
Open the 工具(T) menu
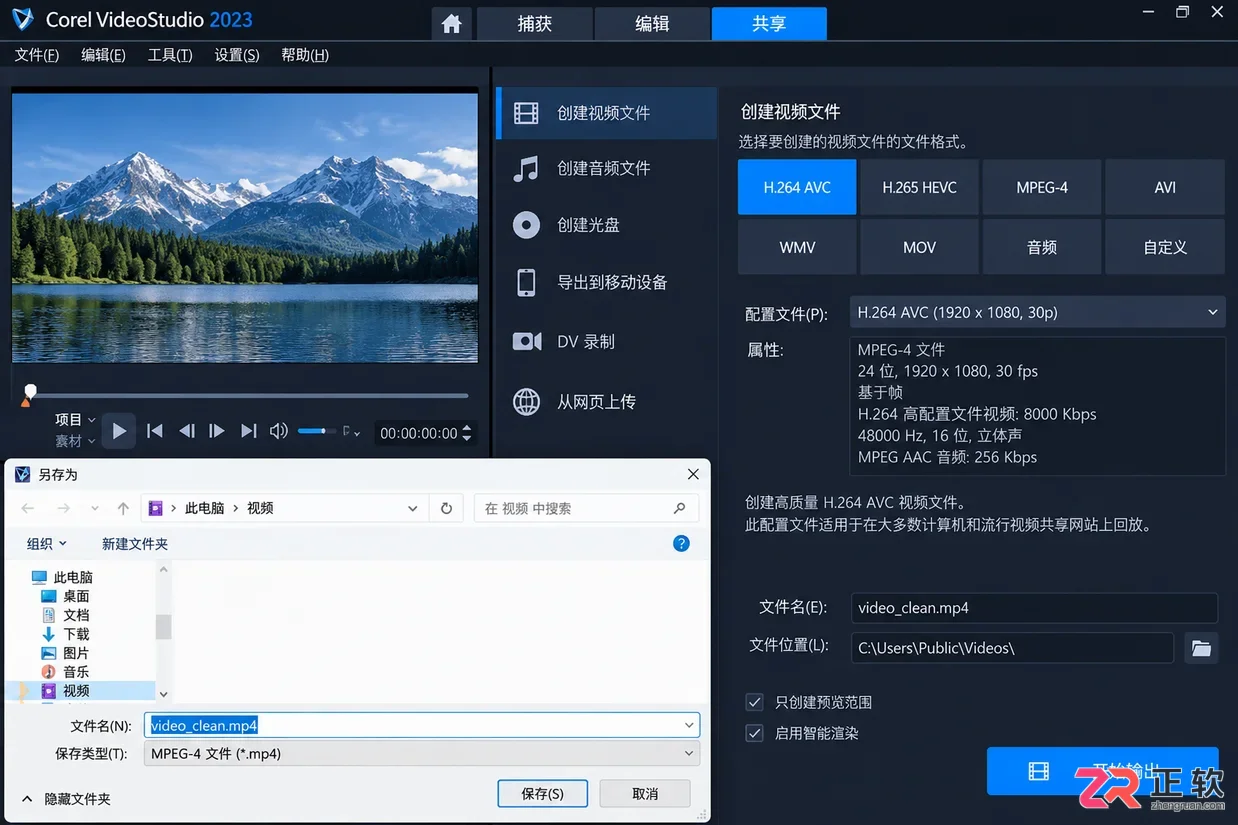click(170, 55)
